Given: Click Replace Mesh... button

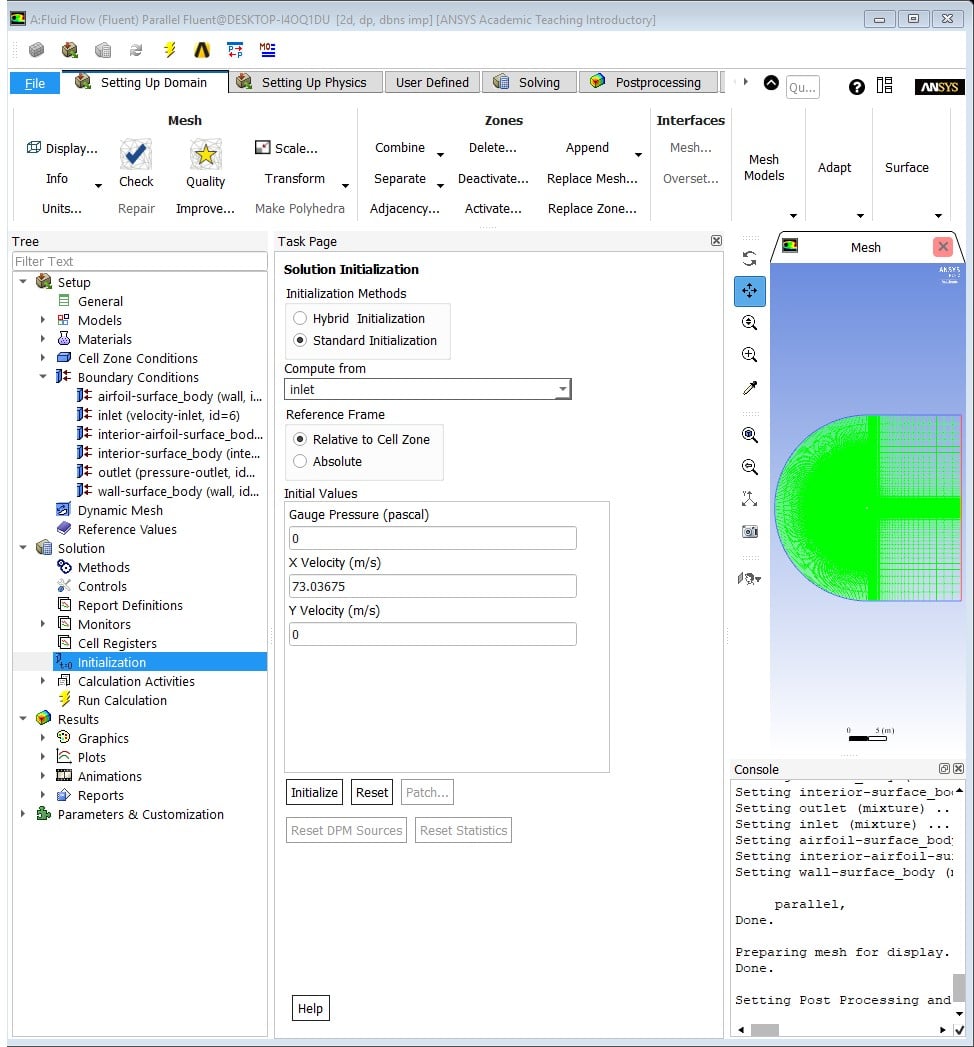Looking at the screenshot, I should (592, 178).
